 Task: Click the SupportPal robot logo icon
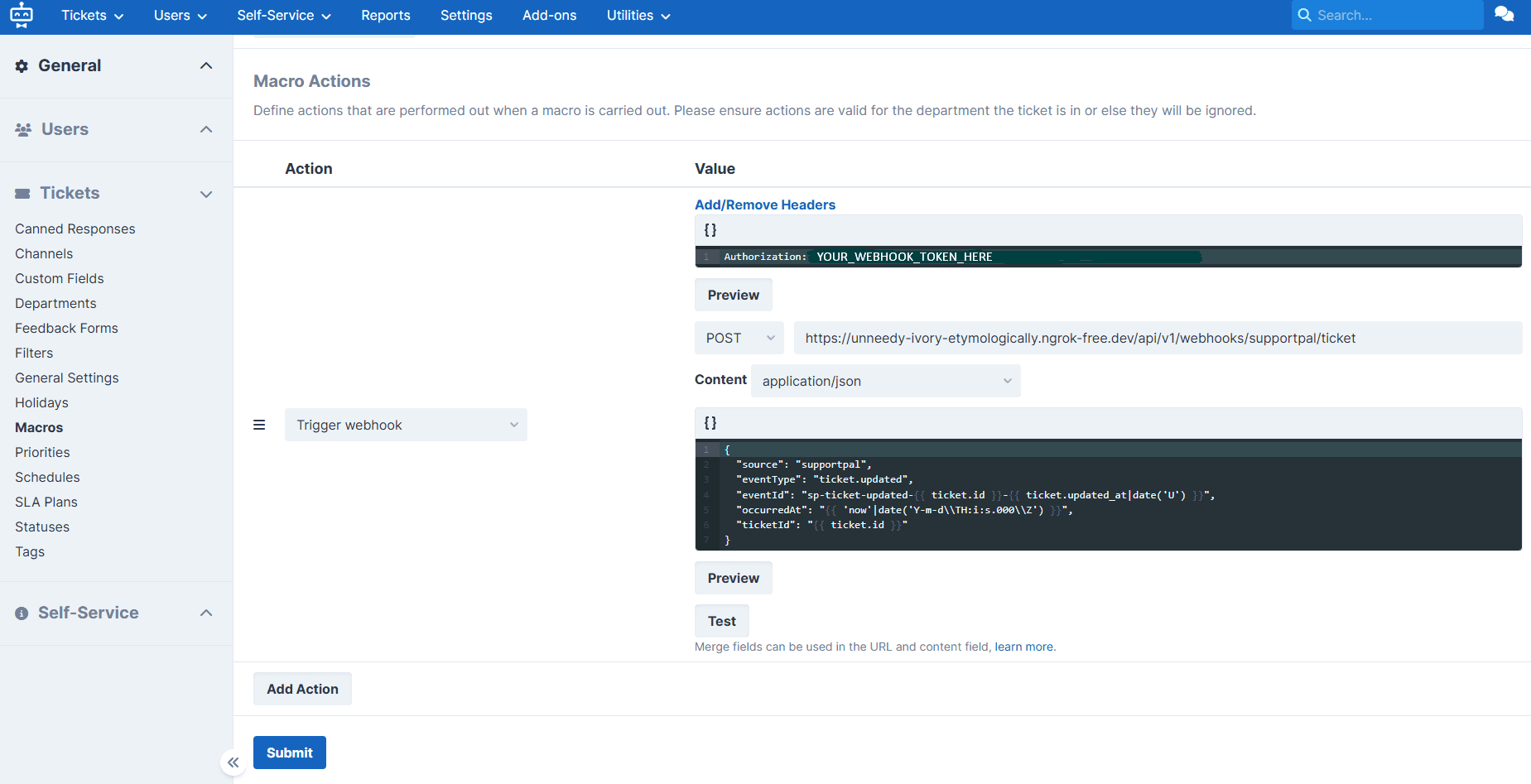tap(22, 15)
